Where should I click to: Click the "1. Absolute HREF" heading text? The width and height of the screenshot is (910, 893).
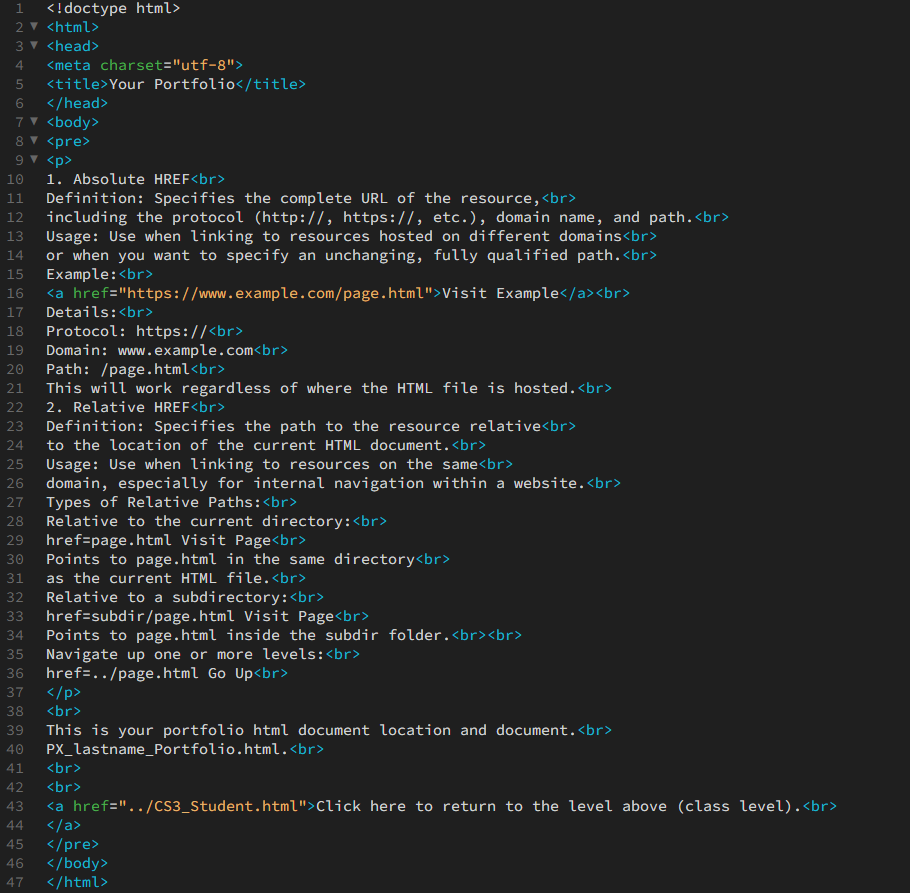click(117, 179)
